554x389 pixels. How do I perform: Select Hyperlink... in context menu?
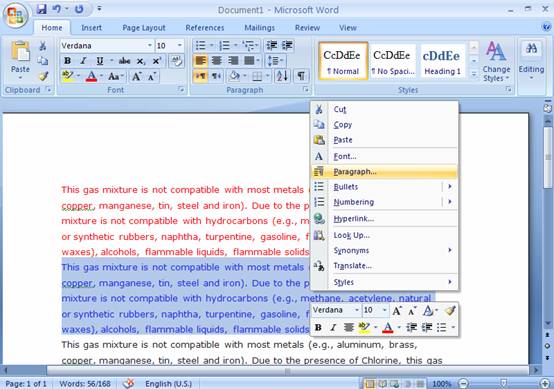pyautogui.click(x=384, y=219)
